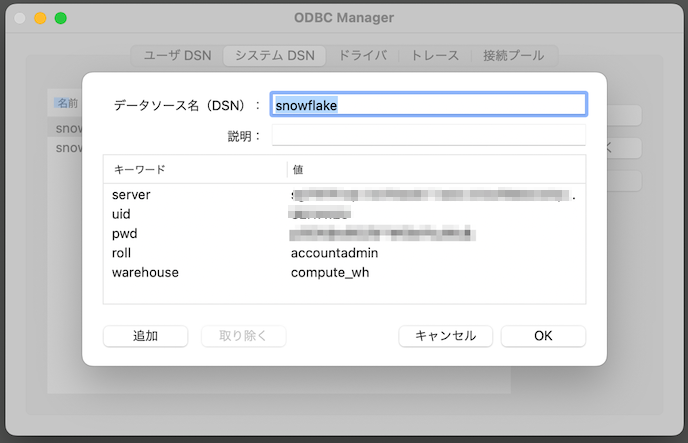Viewport: 688px width, 443px height.
Task: Select the uid keyword row
Action: point(344,214)
